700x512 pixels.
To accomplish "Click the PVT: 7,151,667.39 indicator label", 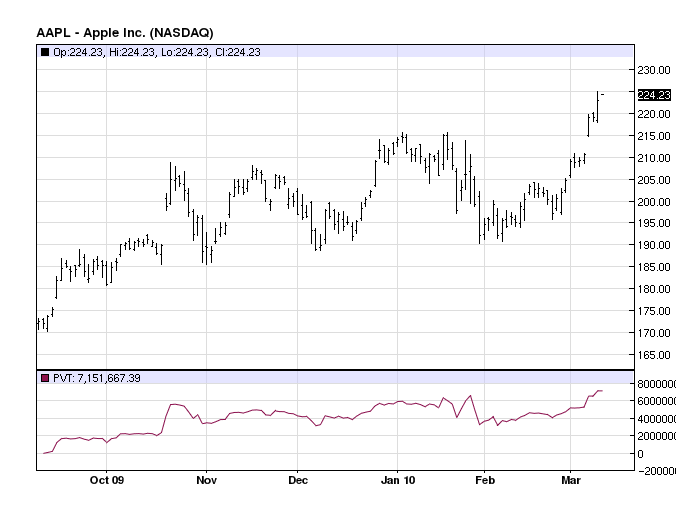I will tap(96, 379).
